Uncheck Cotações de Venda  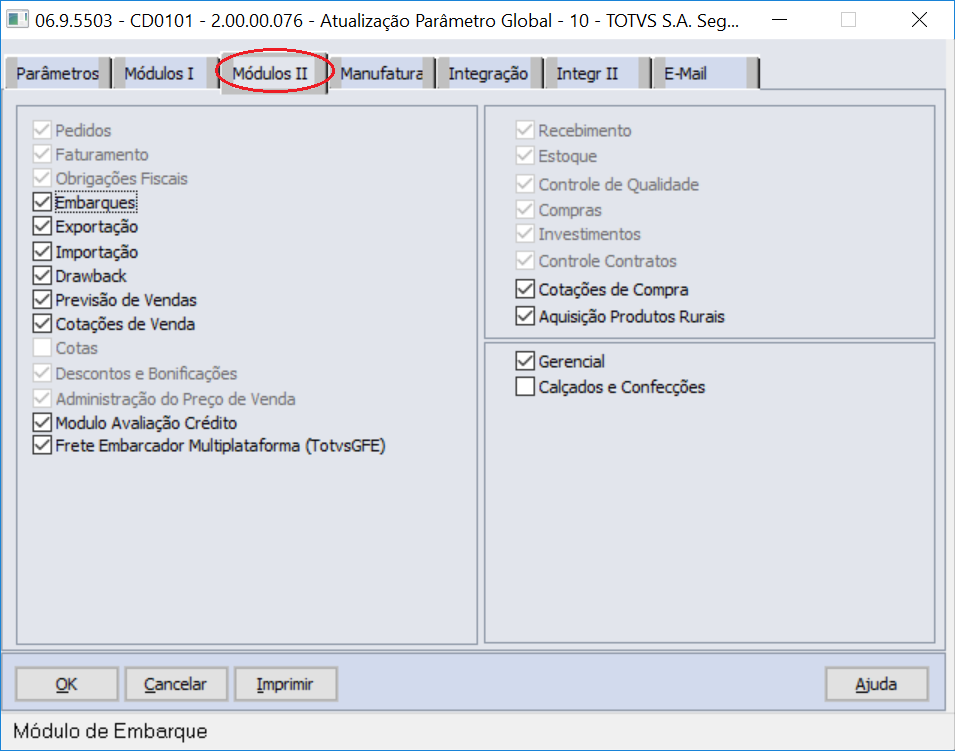click(x=42, y=324)
